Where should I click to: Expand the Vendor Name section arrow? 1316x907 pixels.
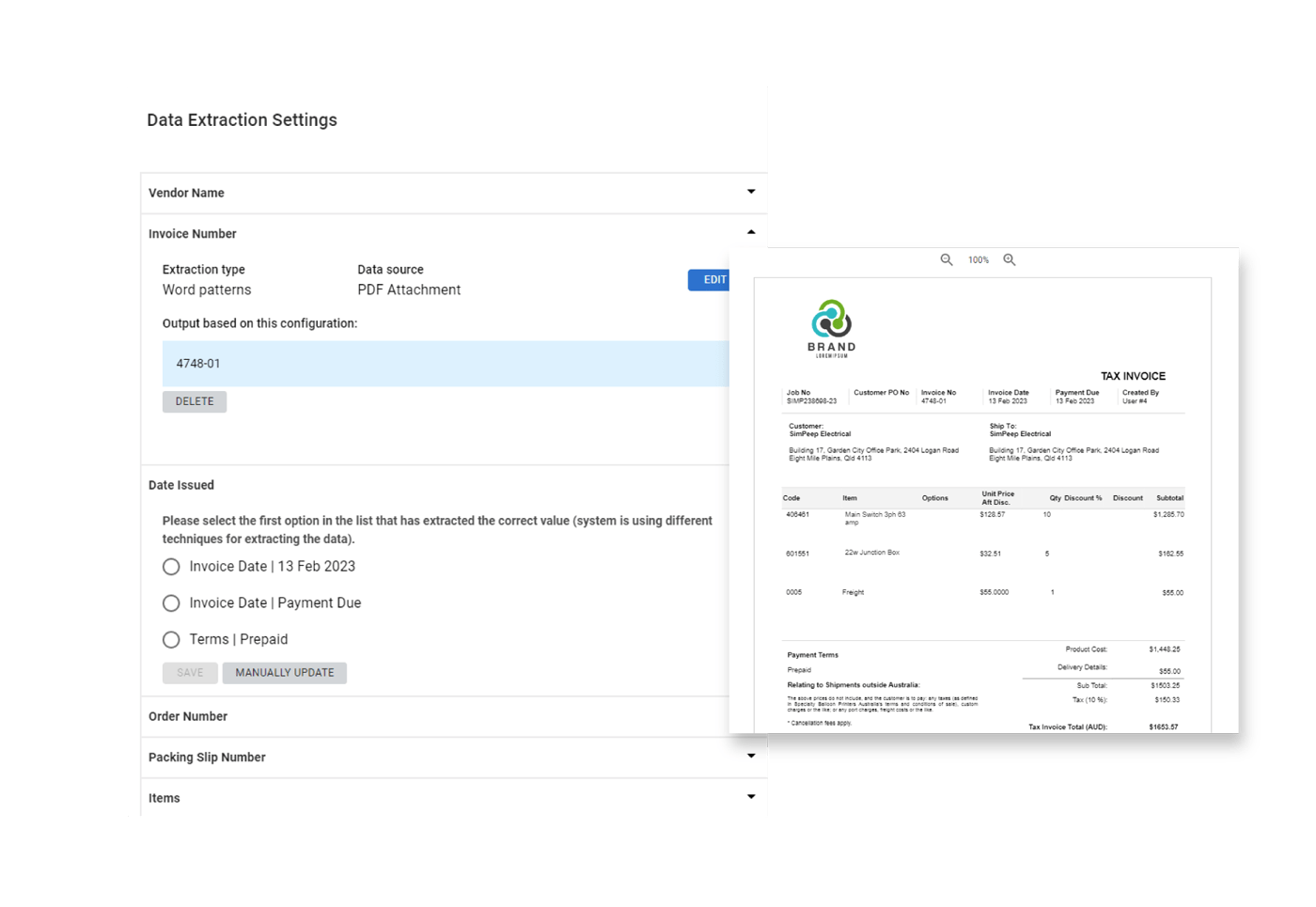coord(751,192)
